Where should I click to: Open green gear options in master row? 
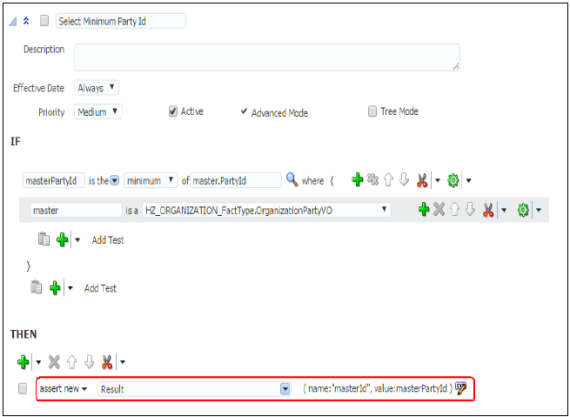tap(523, 210)
